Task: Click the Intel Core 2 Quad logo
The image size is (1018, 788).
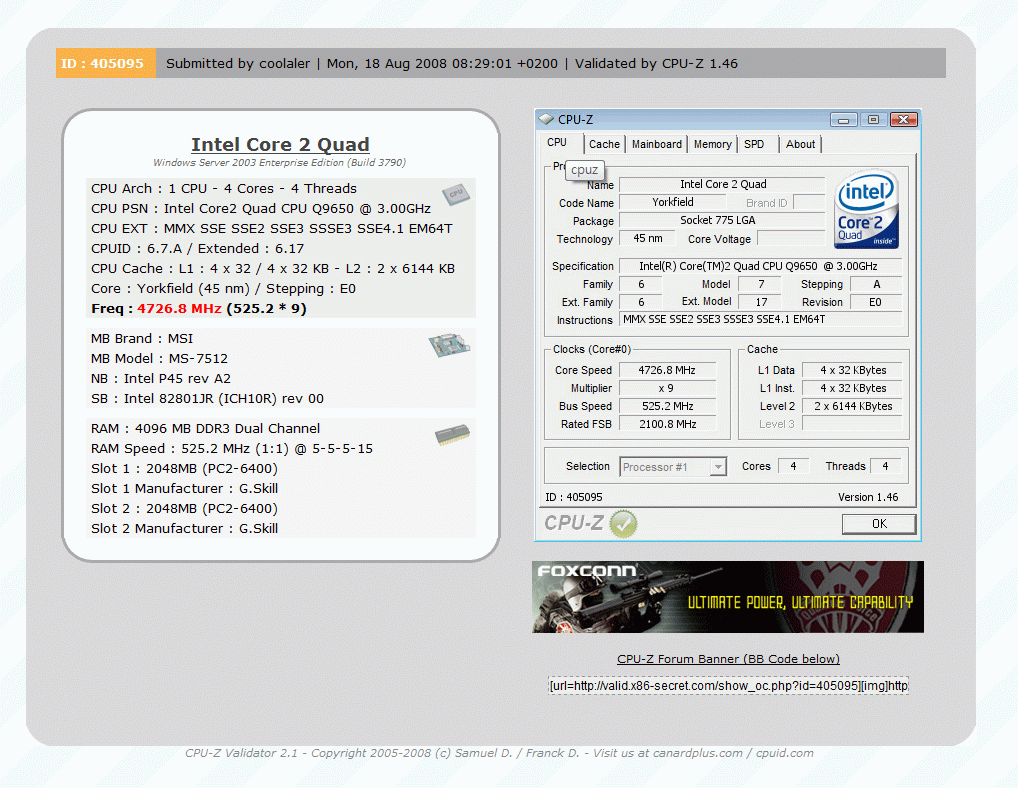Action: coord(866,210)
